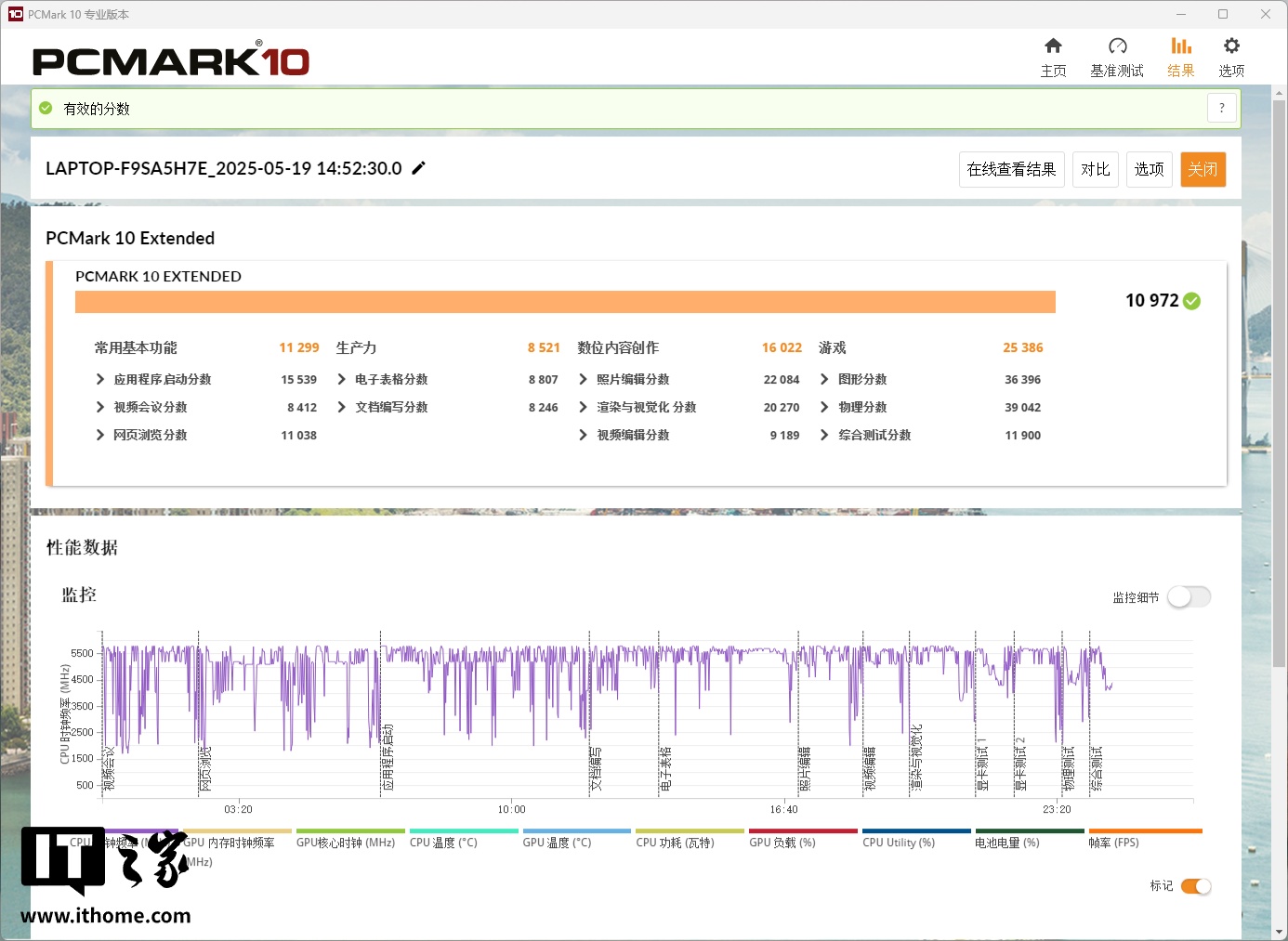Click the green check beside score 10 972

(1192, 301)
